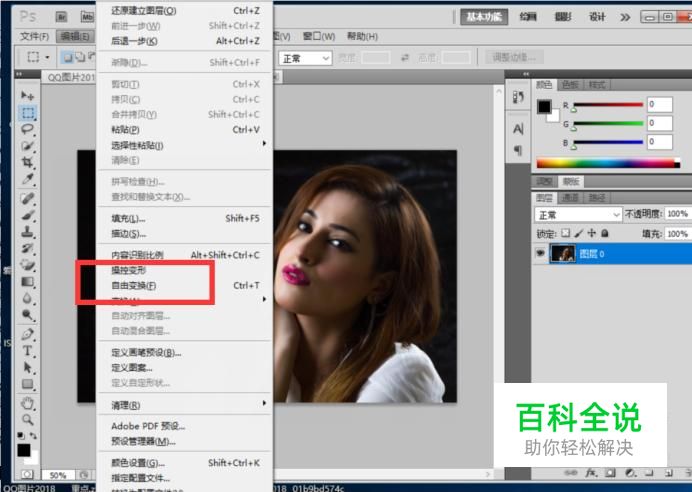
Task: Select the Path Selection tool
Action: [27, 367]
